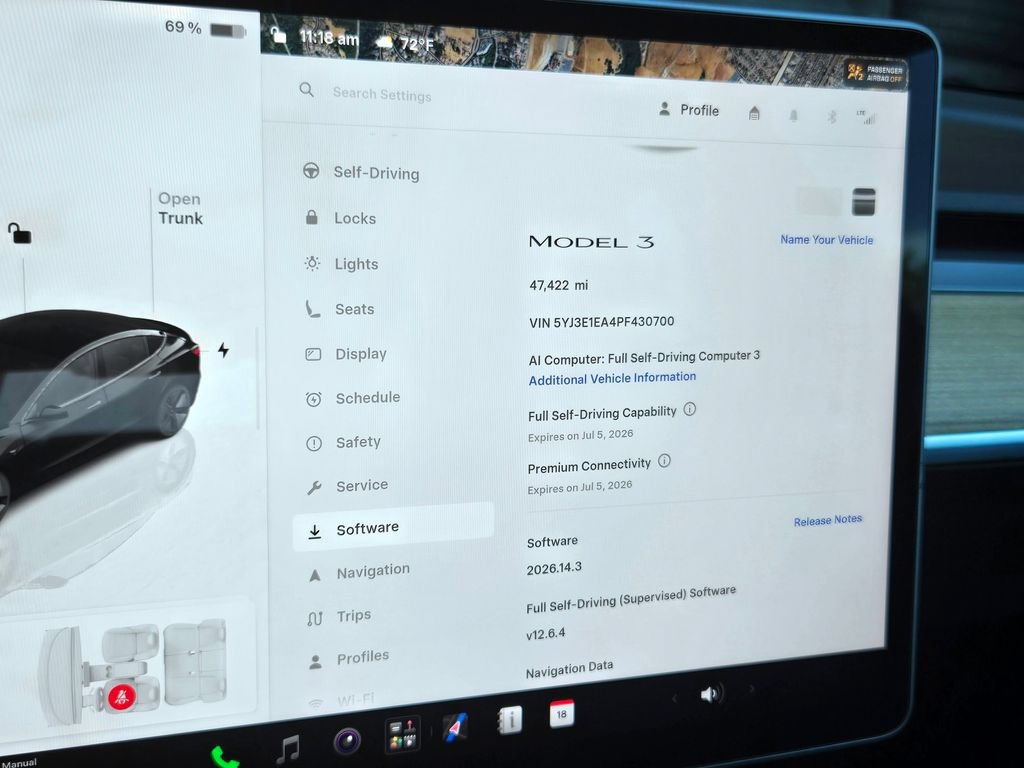The height and width of the screenshot is (768, 1024).
Task: Open the Music app in dock
Action: pos(288,749)
